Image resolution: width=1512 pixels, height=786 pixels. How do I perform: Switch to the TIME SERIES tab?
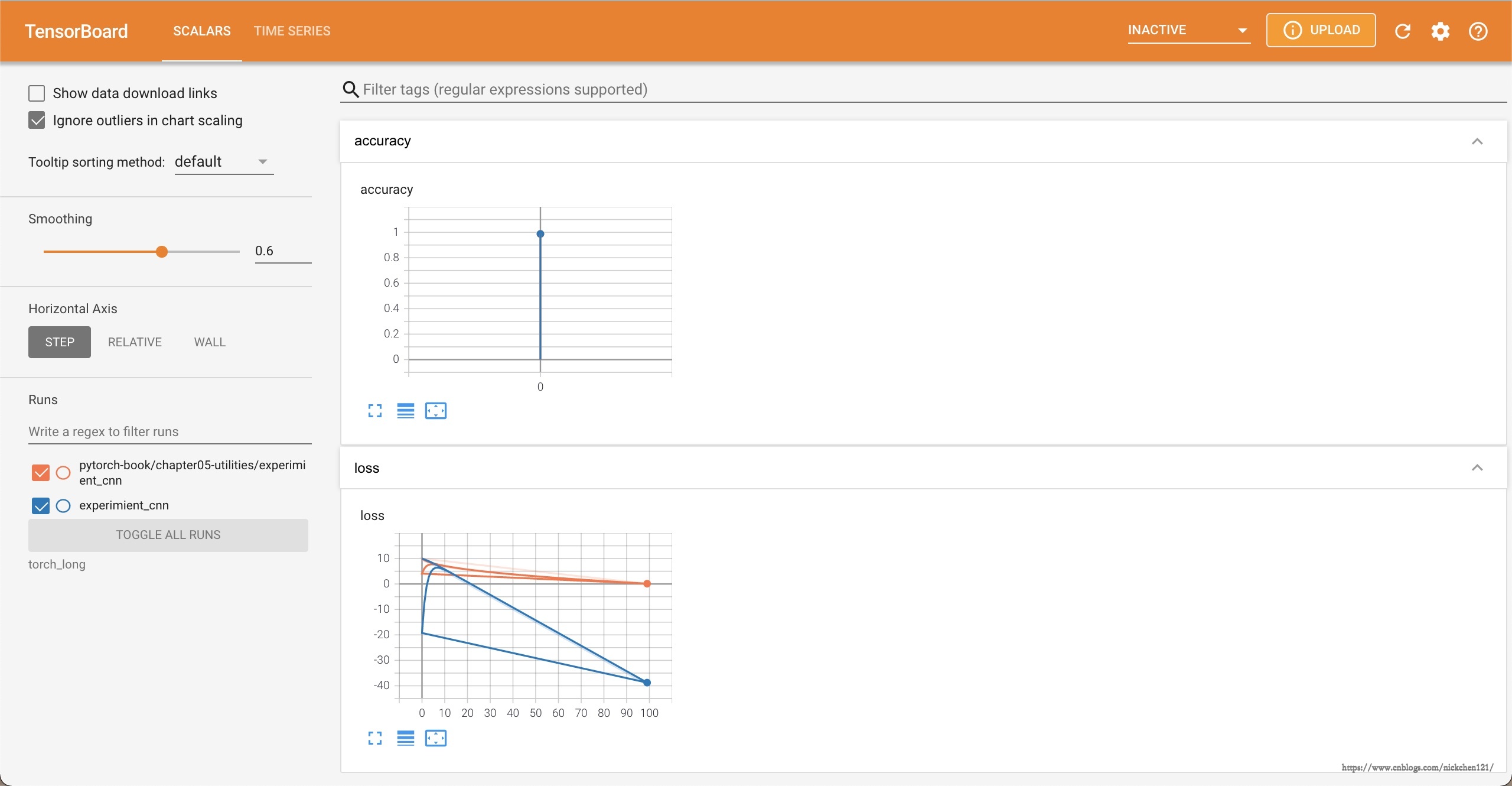click(292, 31)
